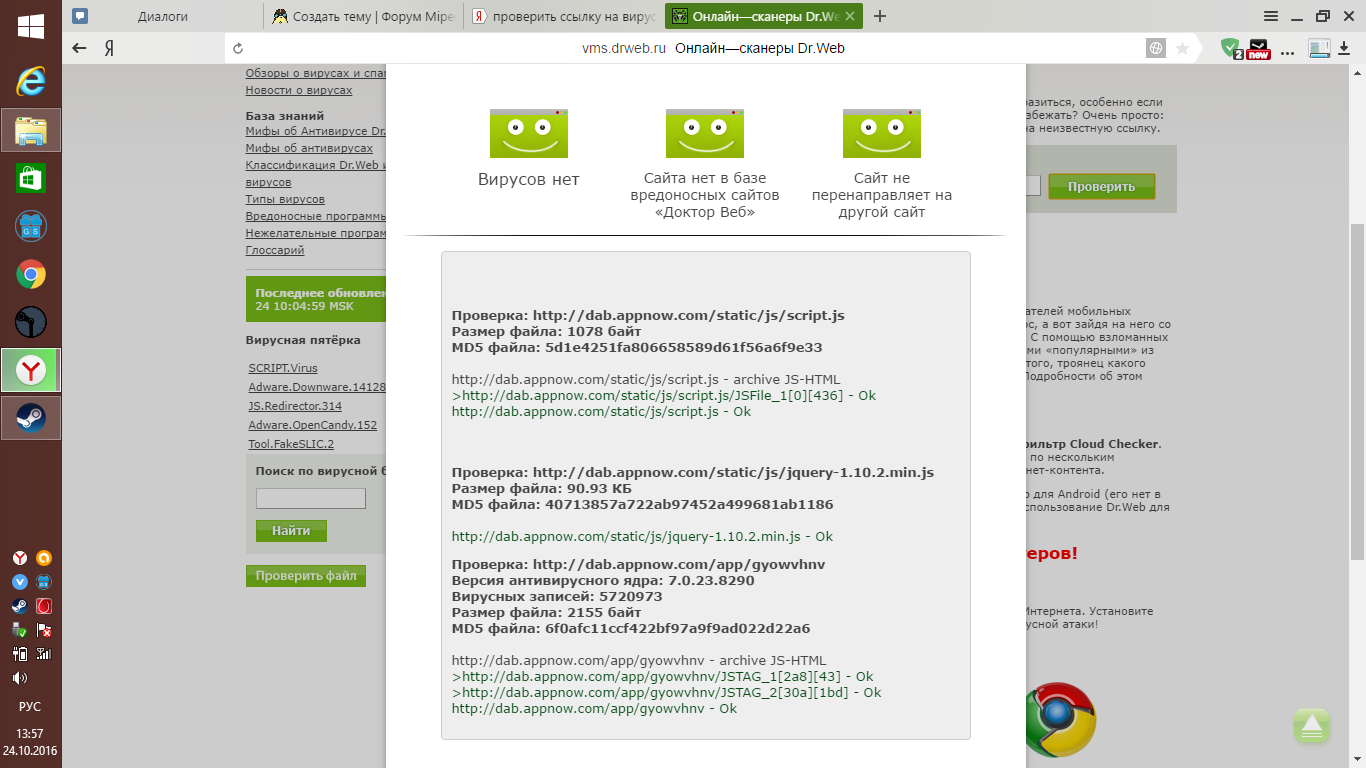Open the volume speaker tray icon
This screenshot has width=1366, height=768.
(x=19, y=678)
